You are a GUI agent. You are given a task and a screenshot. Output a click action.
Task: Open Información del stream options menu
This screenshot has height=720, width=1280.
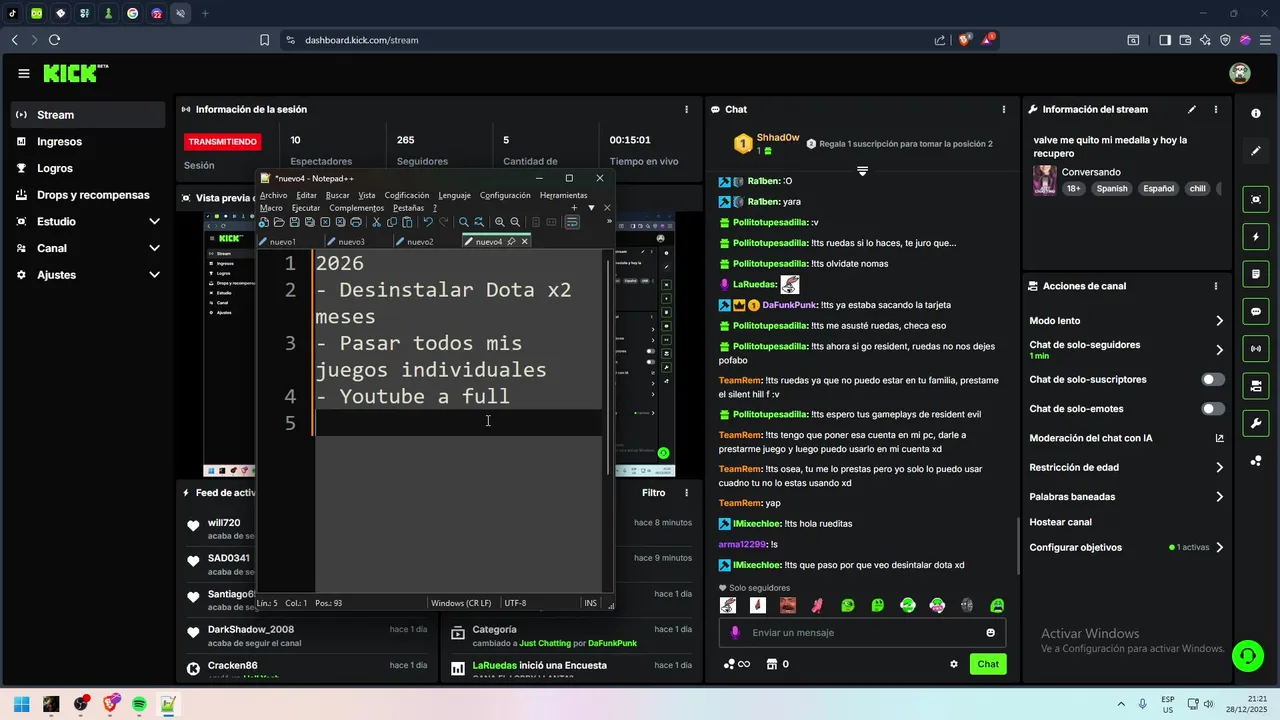coord(1216,109)
